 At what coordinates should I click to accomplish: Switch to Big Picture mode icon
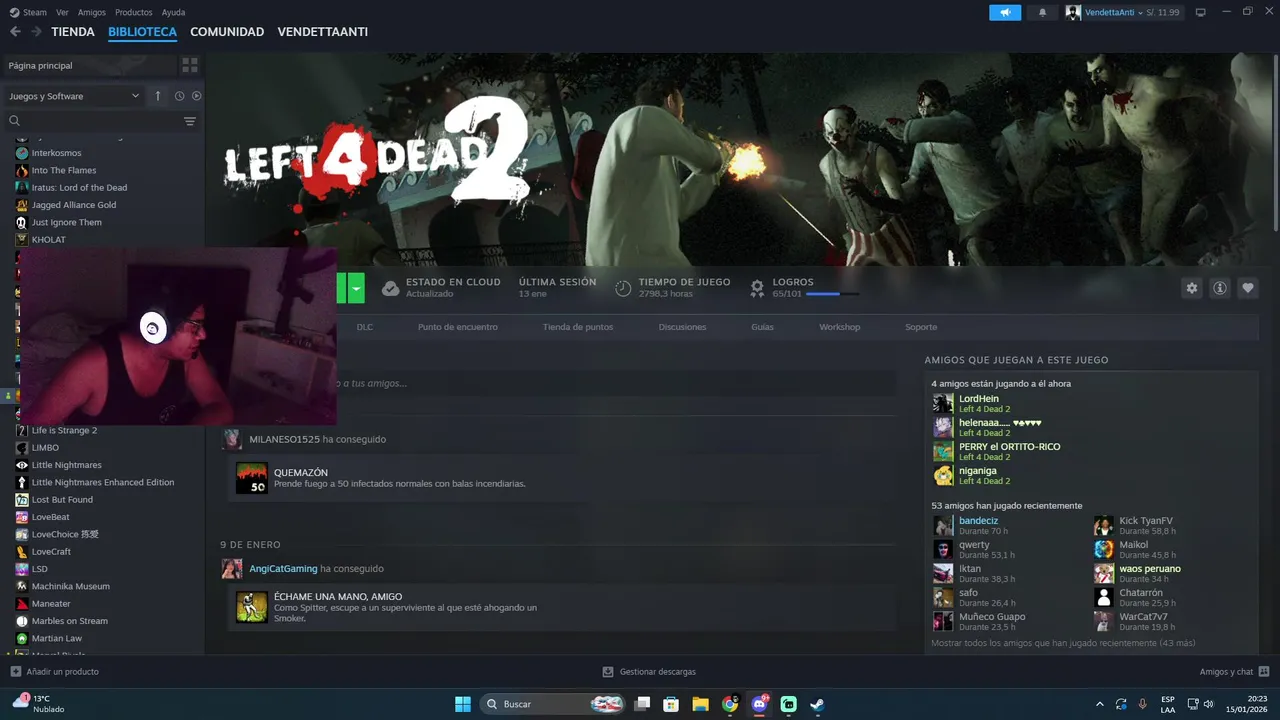1201,12
